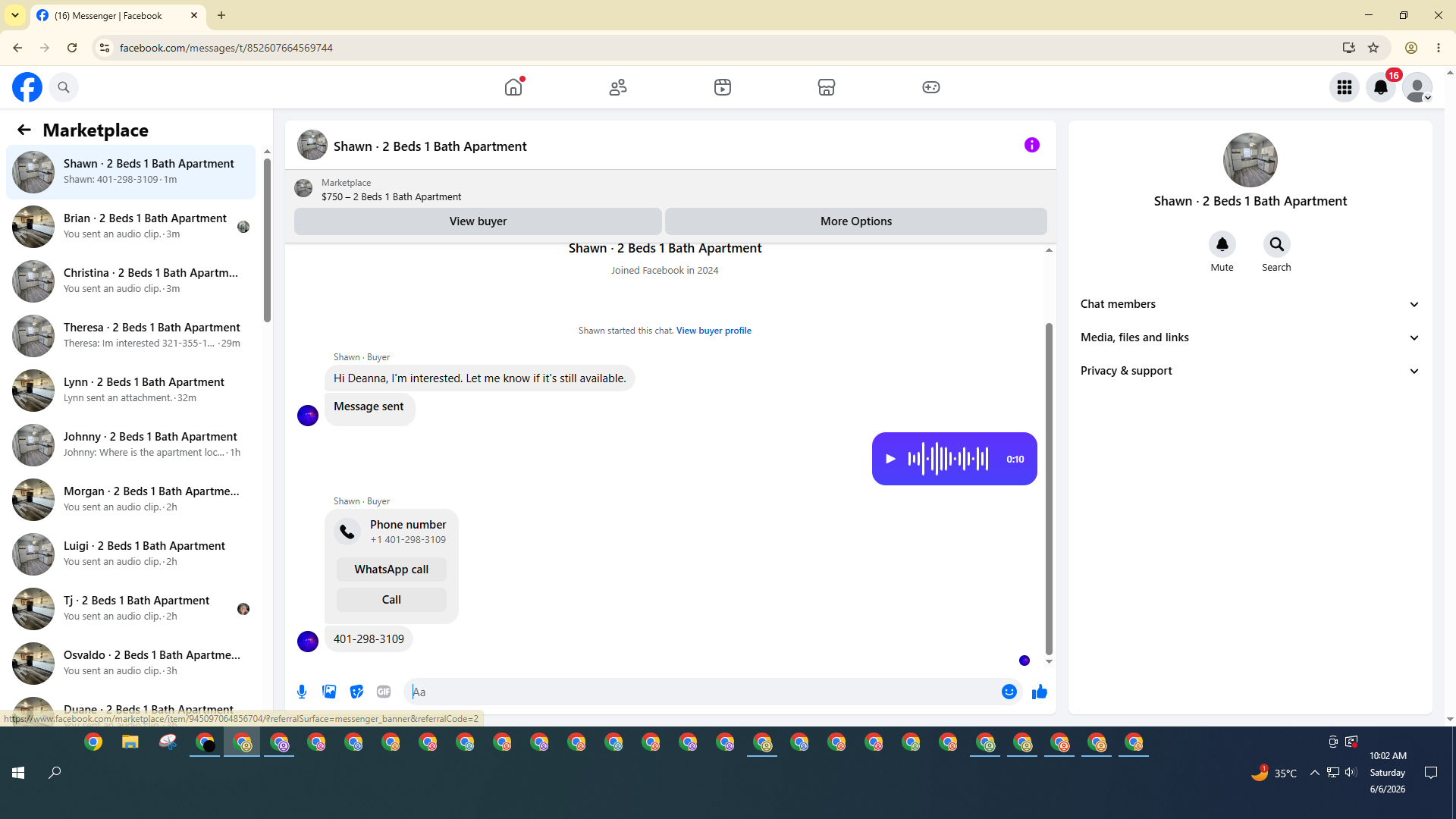Open the Windows notification center
The image size is (1456, 819).
1431,773
